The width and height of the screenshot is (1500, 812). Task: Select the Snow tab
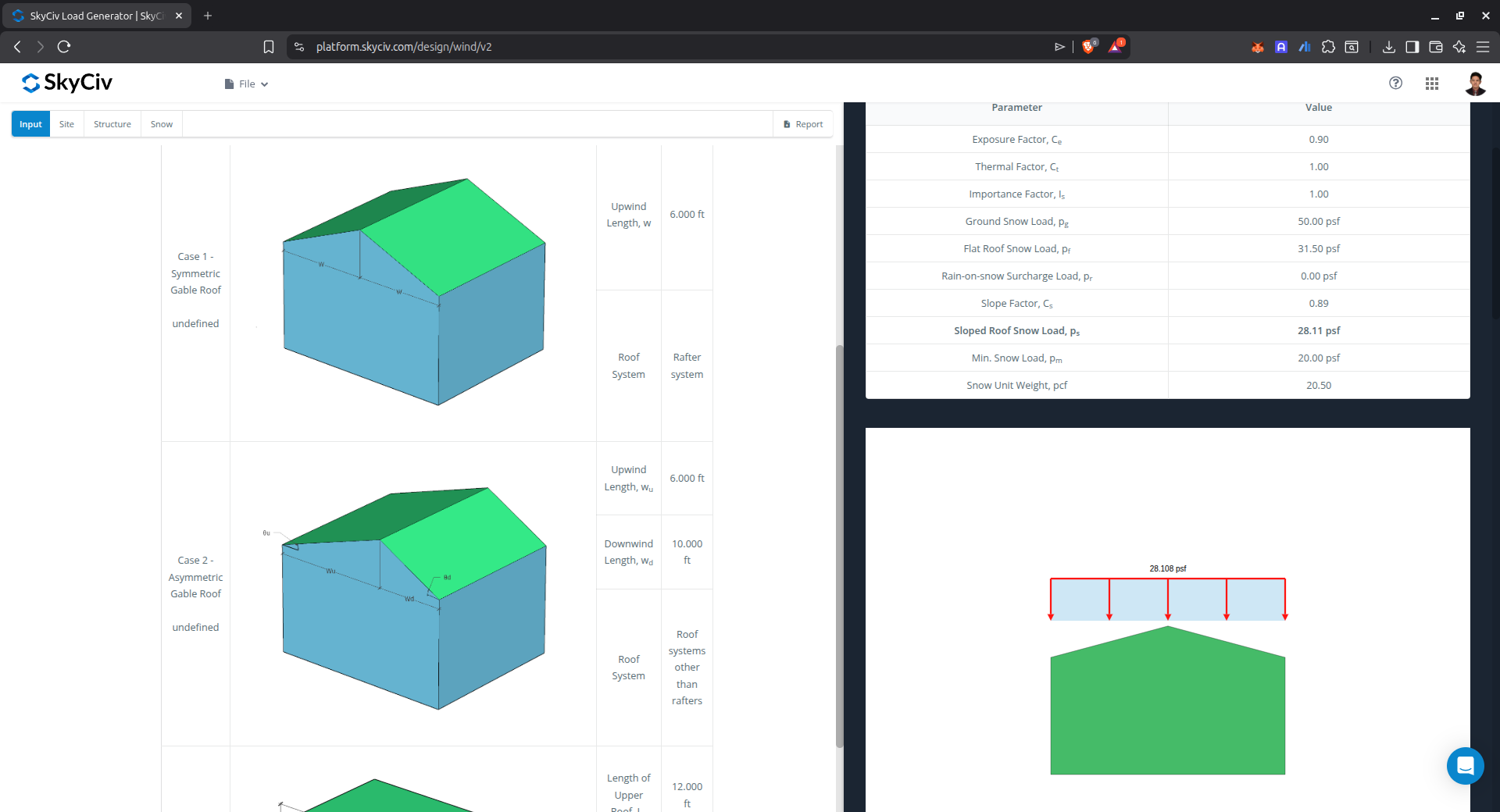pyautogui.click(x=162, y=124)
